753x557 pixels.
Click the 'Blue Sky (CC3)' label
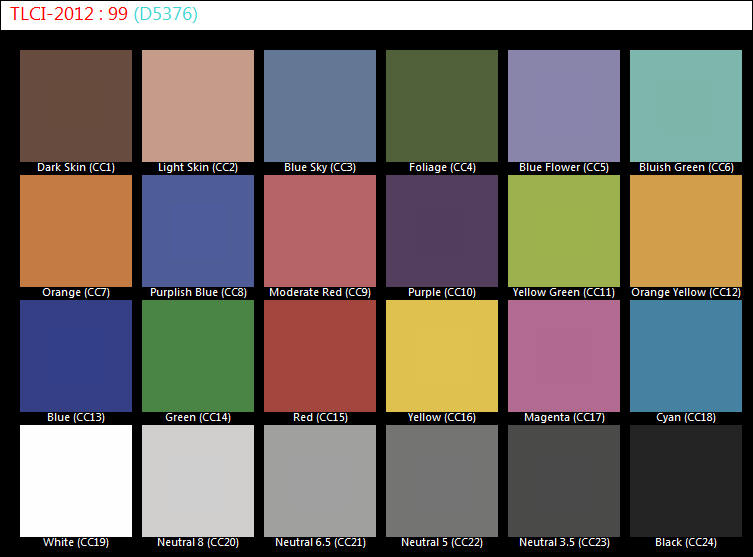(x=320, y=168)
